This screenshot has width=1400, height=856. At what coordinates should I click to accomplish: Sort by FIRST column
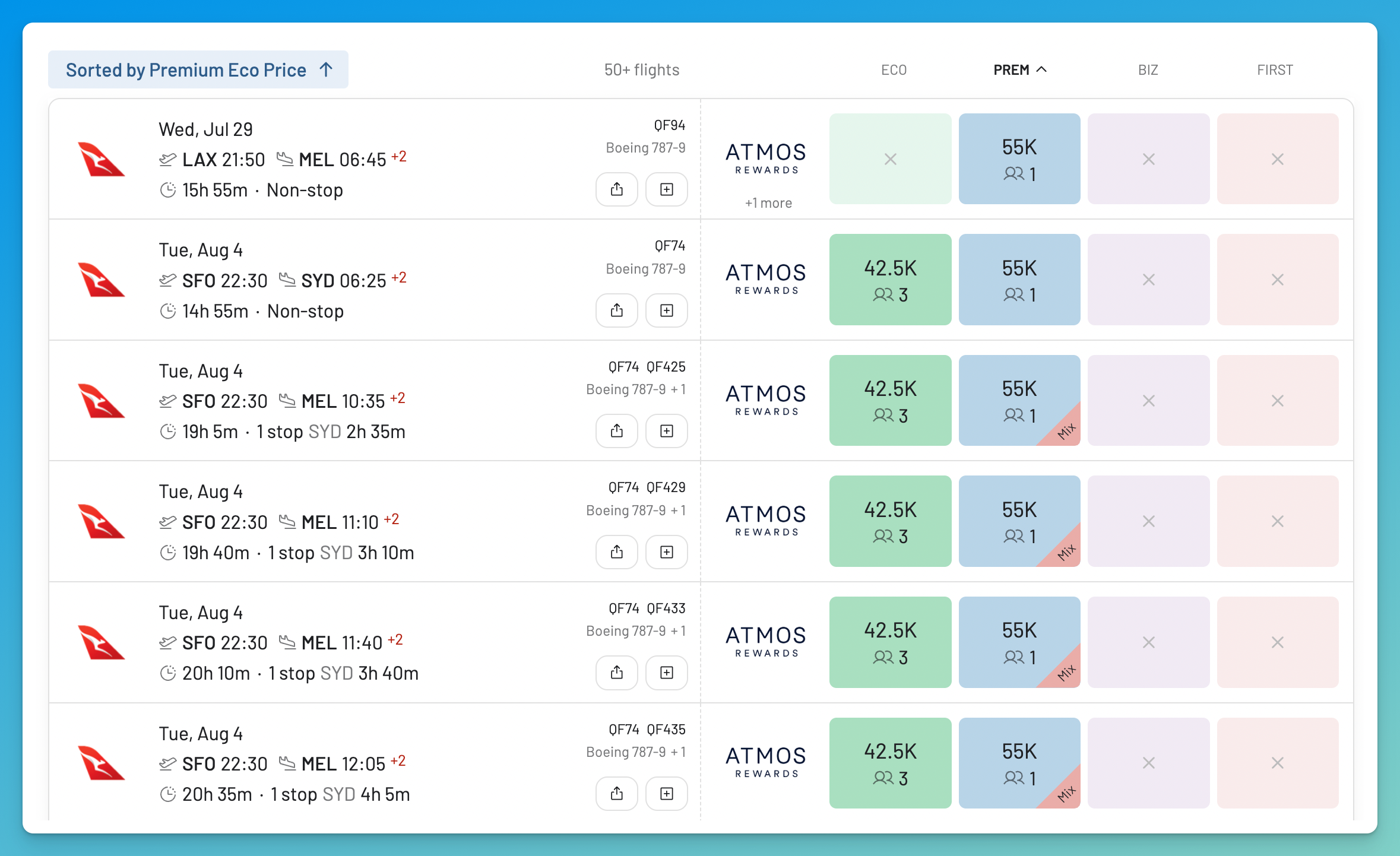(1275, 70)
